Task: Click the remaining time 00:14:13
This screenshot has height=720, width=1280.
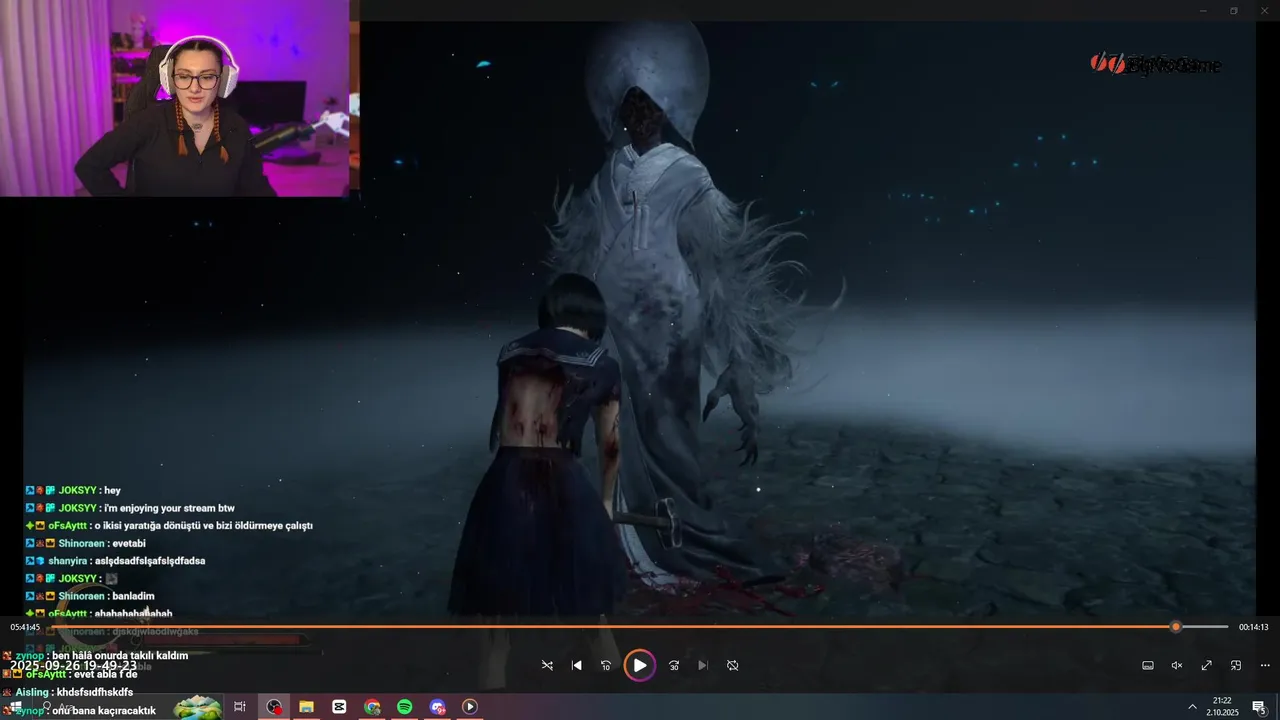Action: click(x=1253, y=627)
